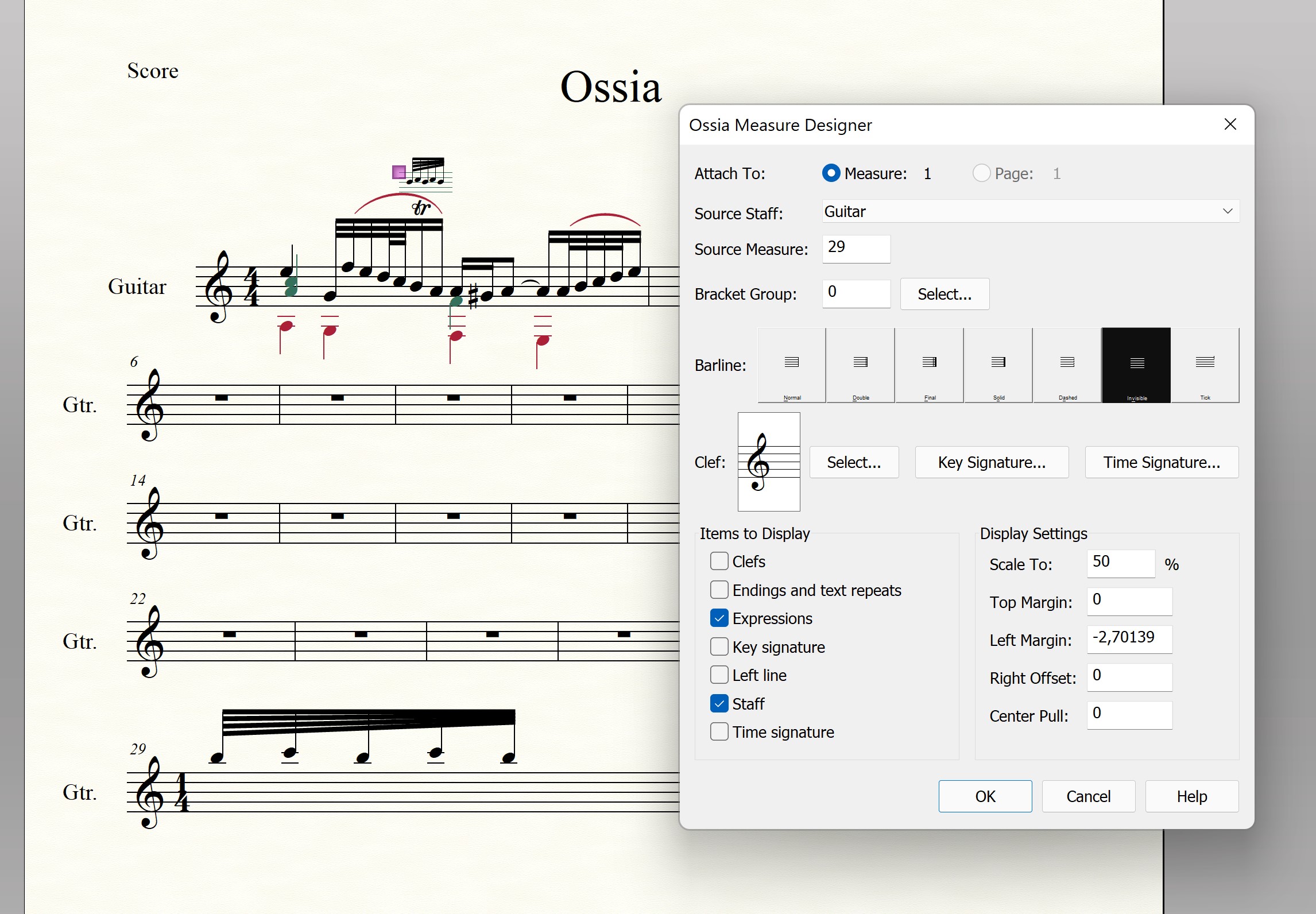Choose the Invisible barline icon
The image size is (1316, 914).
point(1136,365)
